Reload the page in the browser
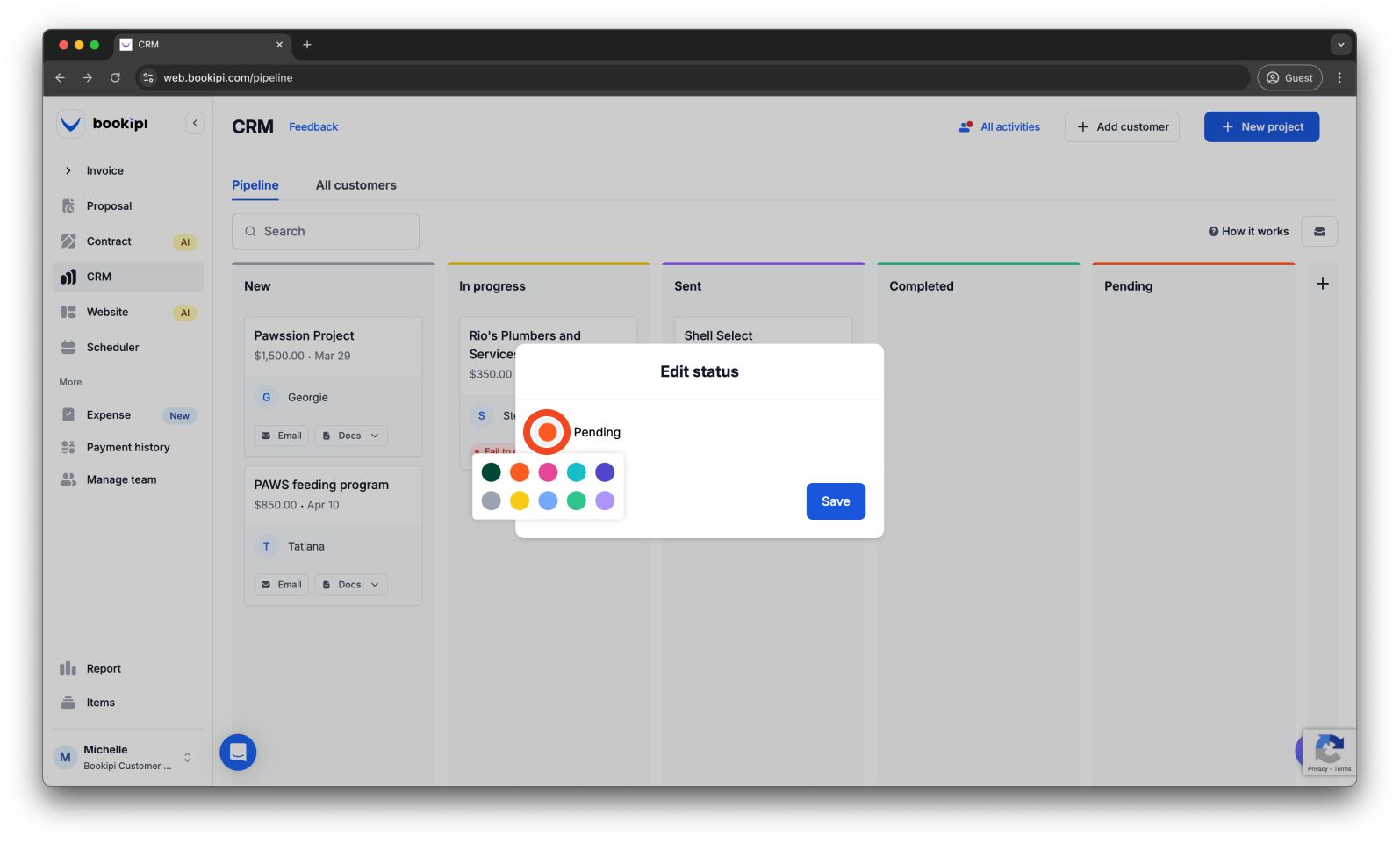Screen dimensions: 1400x843 click(x=115, y=77)
